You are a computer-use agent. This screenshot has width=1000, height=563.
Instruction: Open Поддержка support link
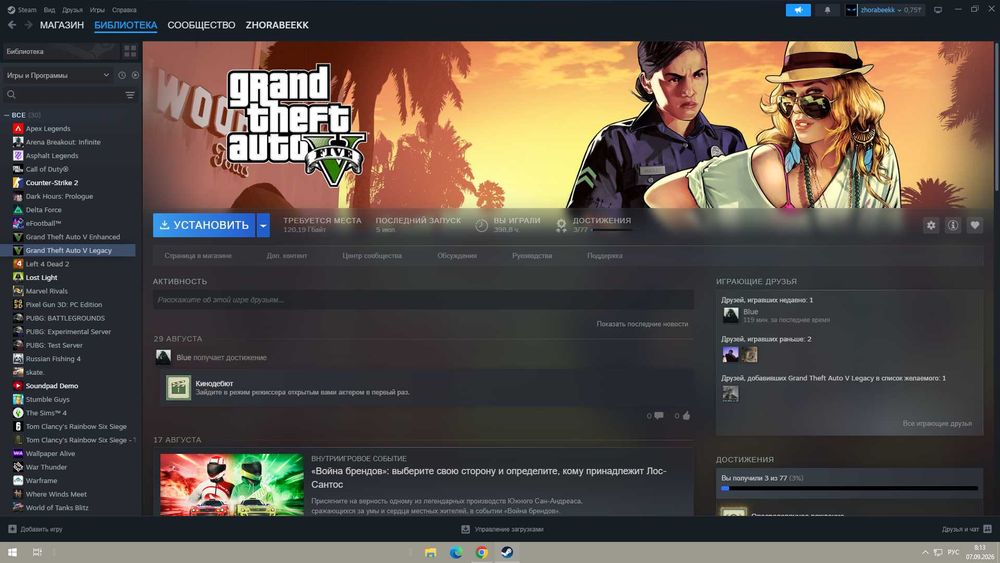[x=605, y=256]
